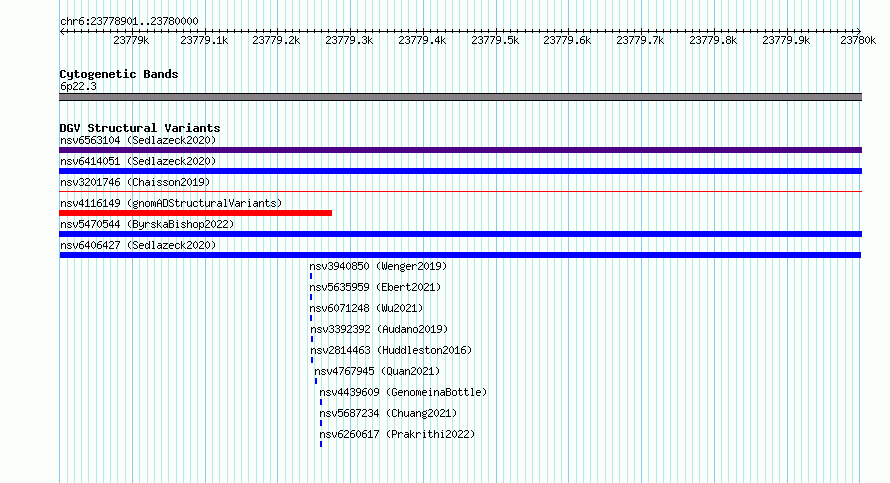Click the 23779.2k ruler label

[276, 40]
